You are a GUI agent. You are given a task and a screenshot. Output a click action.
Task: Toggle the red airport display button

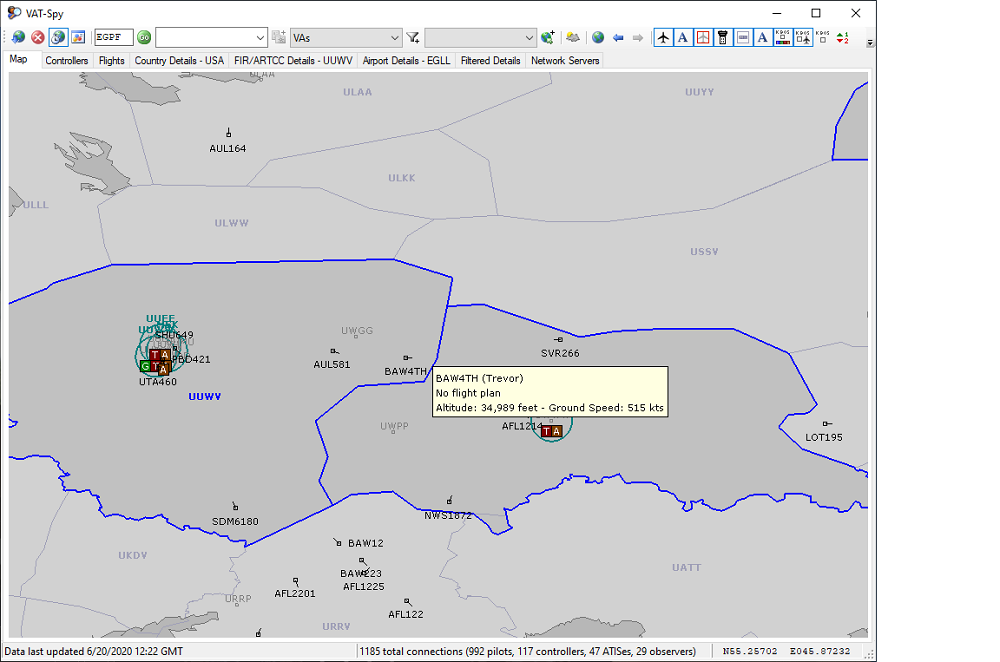(703, 38)
